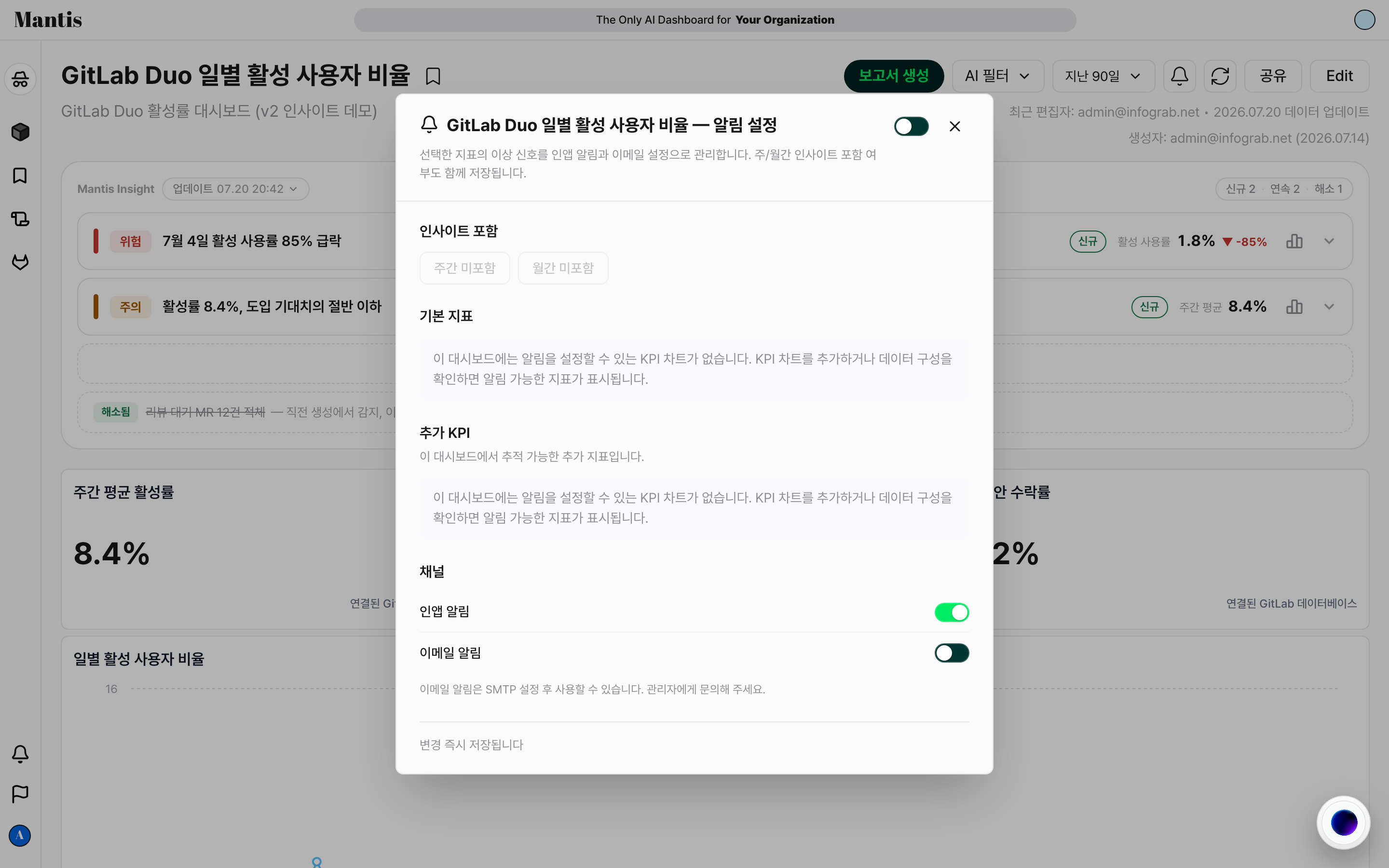Screen dimensions: 1389x868
Task: Click the SMTP notice under 이메일 알림
Action: pyautogui.click(x=592, y=689)
